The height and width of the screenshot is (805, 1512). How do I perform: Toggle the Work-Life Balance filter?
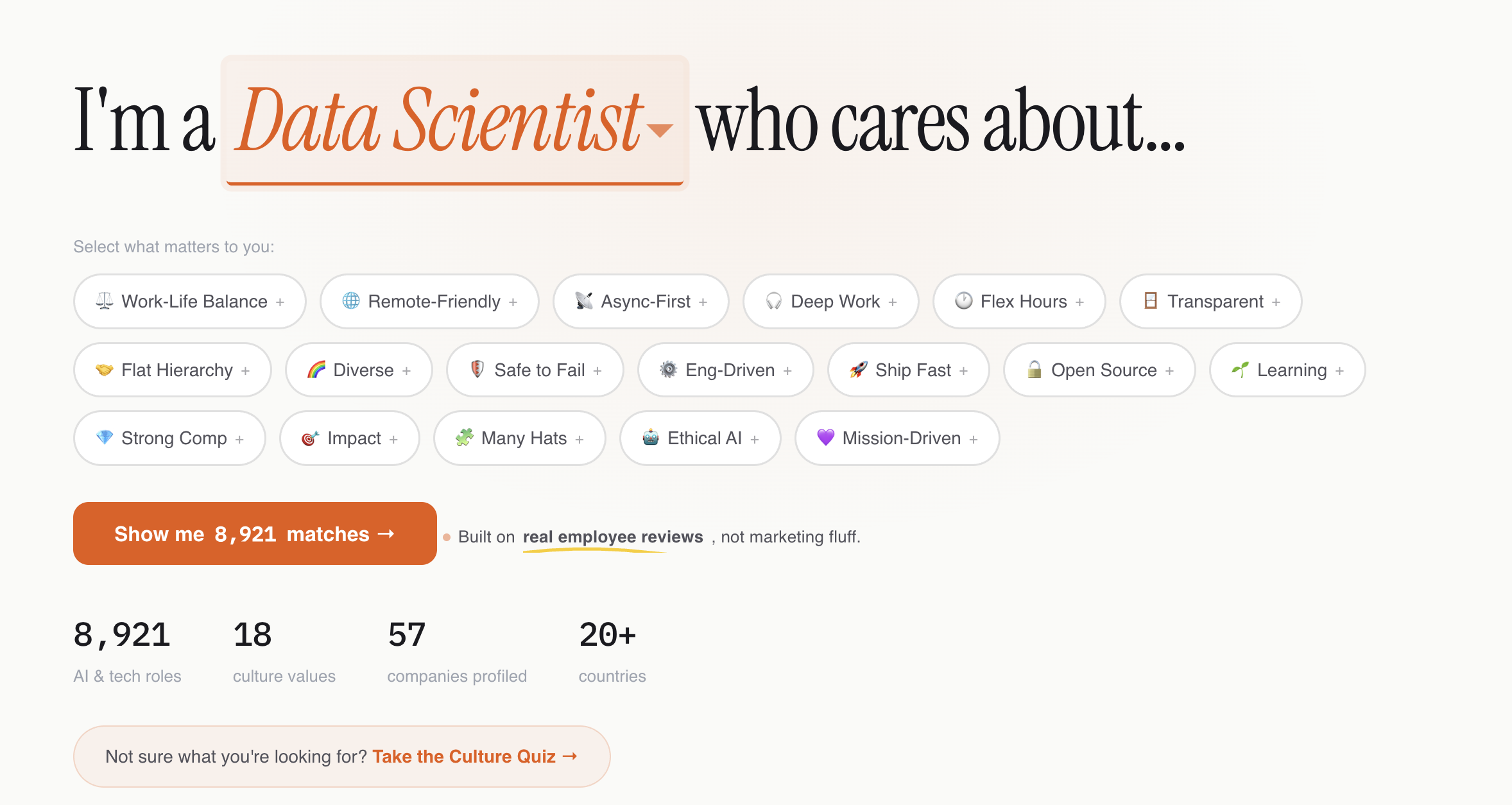[189, 301]
